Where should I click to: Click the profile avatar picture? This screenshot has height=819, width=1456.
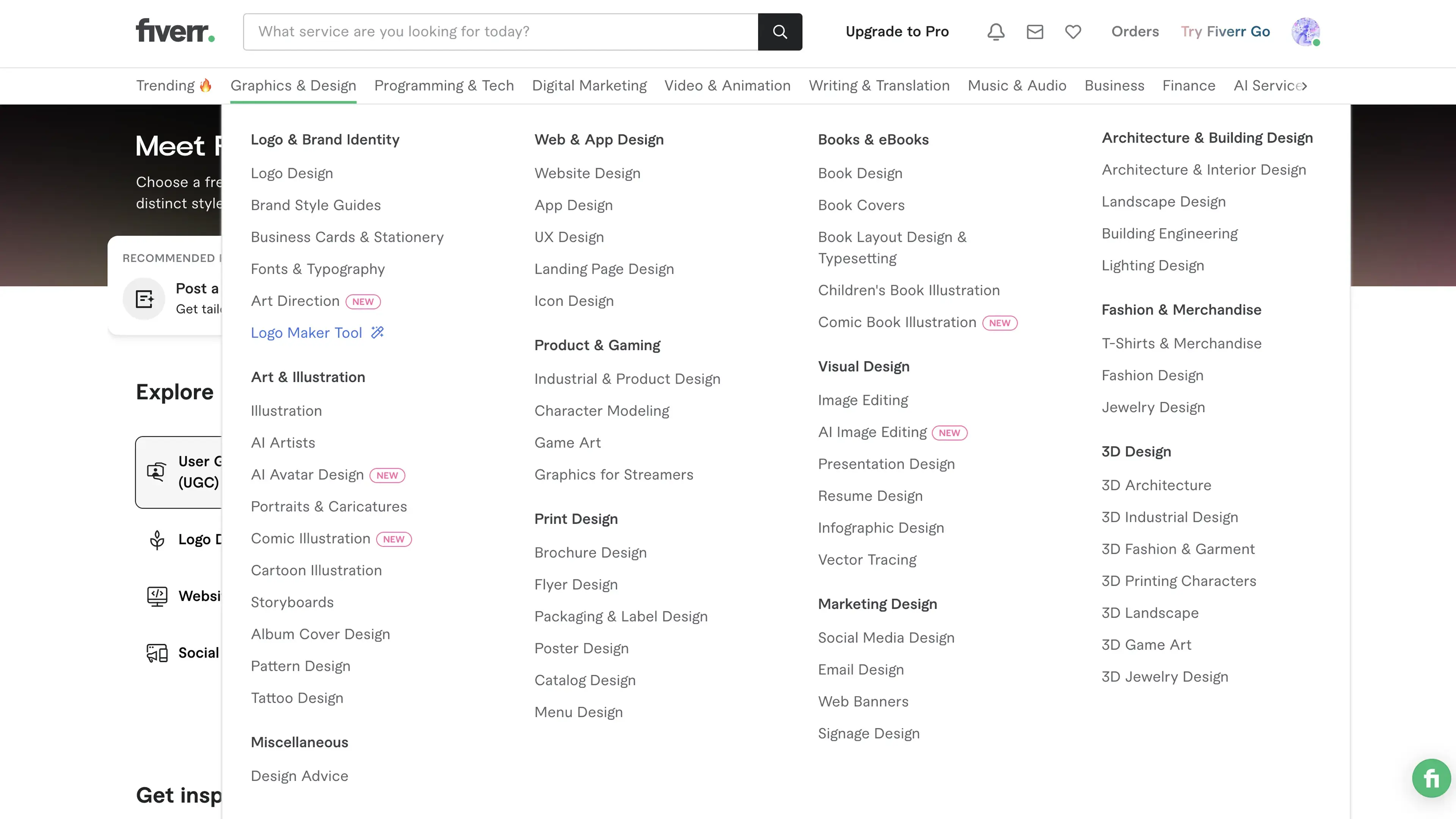[1305, 31]
